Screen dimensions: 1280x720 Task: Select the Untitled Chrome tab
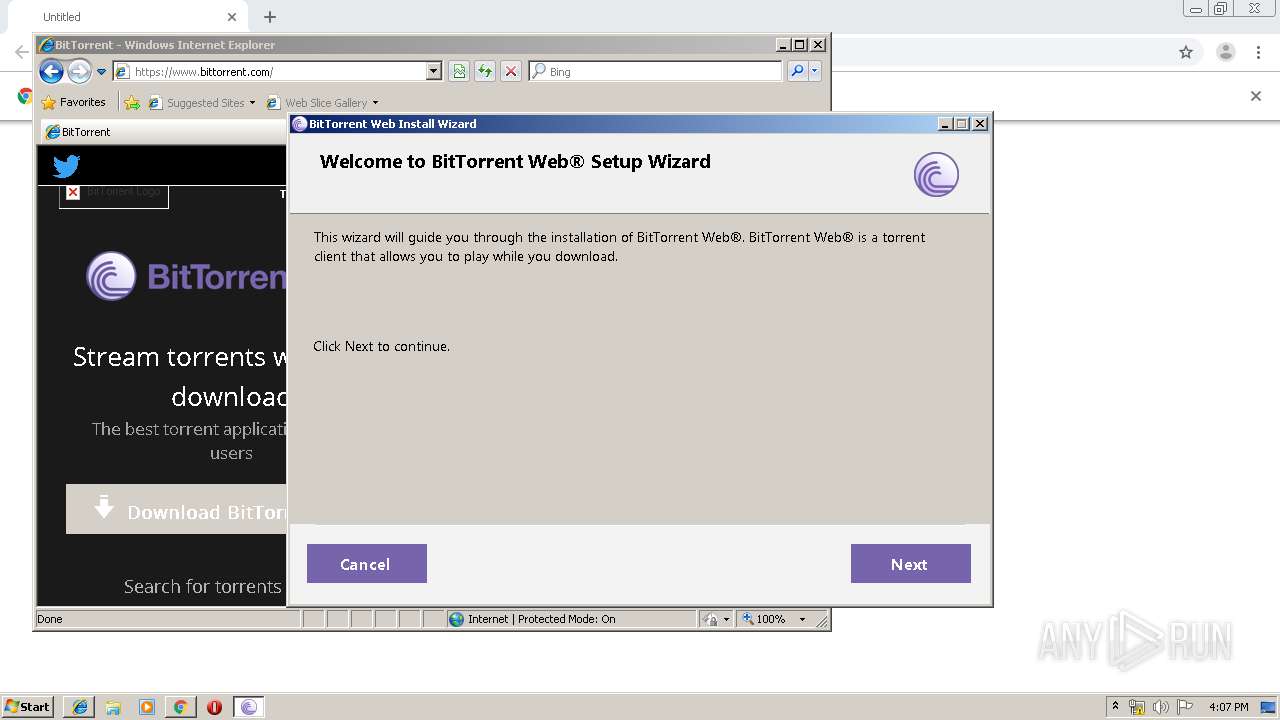[x=130, y=17]
